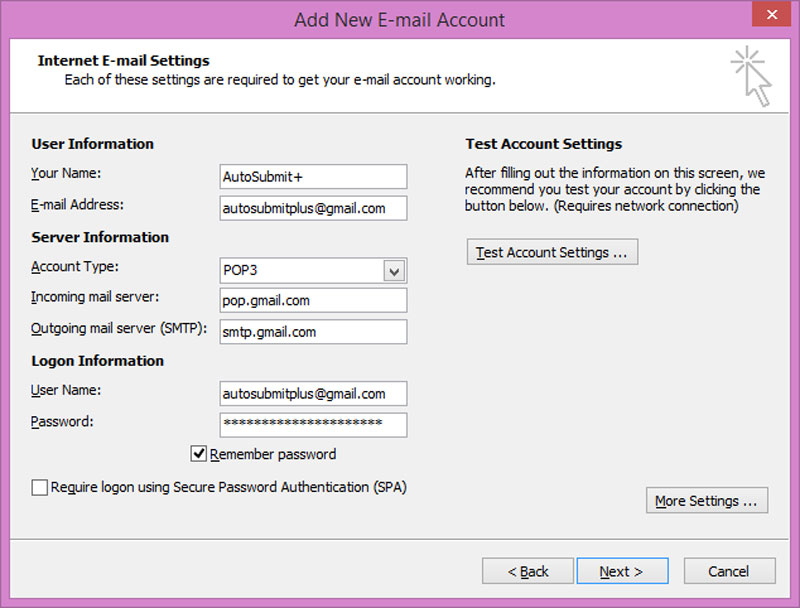
Task: Click the Logon Information section heading
Action: click(97, 361)
